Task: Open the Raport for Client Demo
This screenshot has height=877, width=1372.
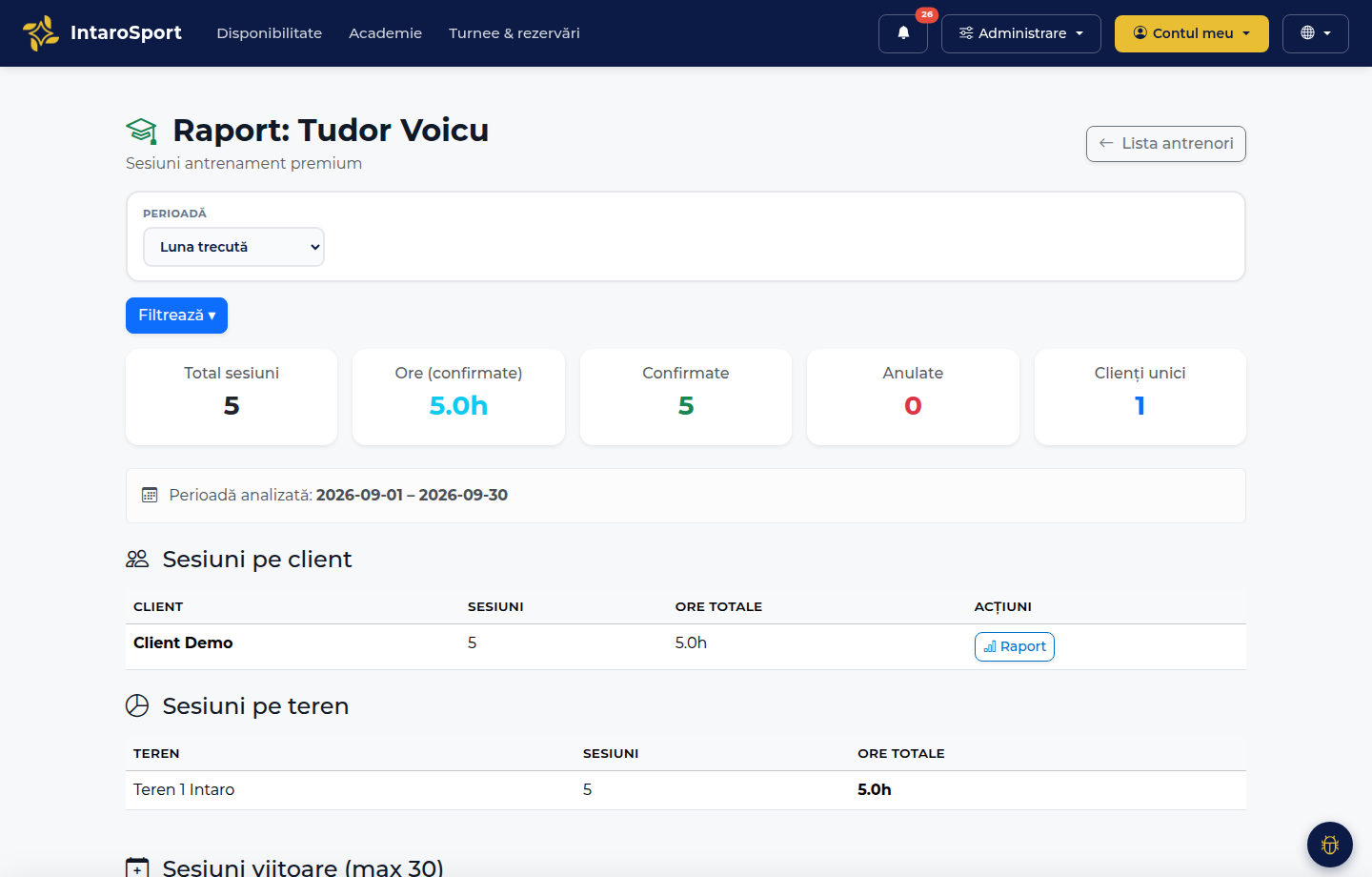Action: (x=1015, y=646)
